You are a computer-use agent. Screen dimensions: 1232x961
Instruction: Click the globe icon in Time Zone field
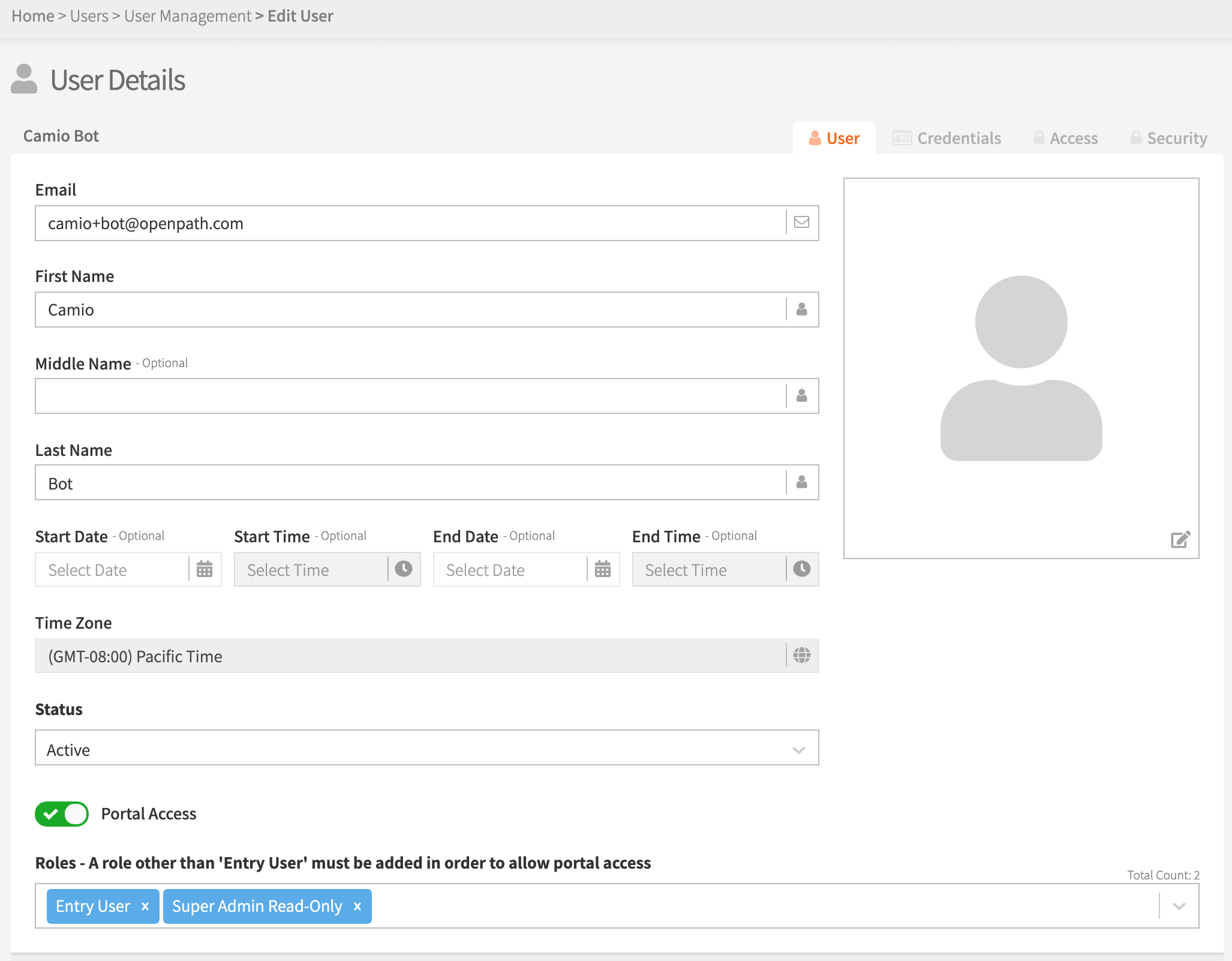click(x=802, y=655)
